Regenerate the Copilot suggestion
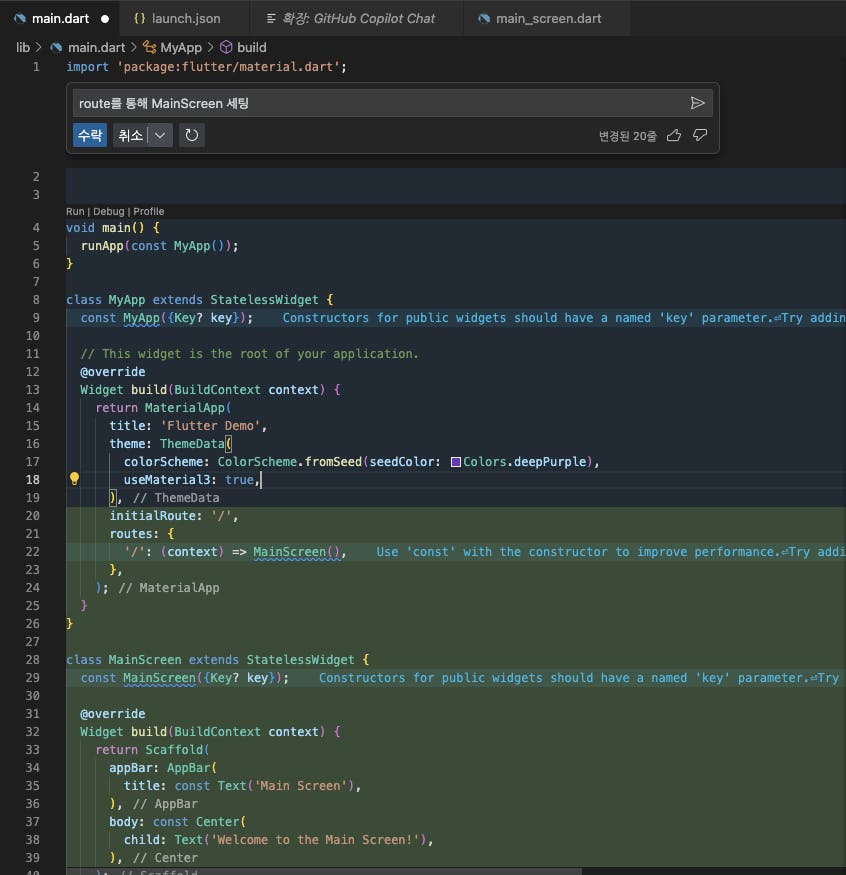 (x=192, y=135)
